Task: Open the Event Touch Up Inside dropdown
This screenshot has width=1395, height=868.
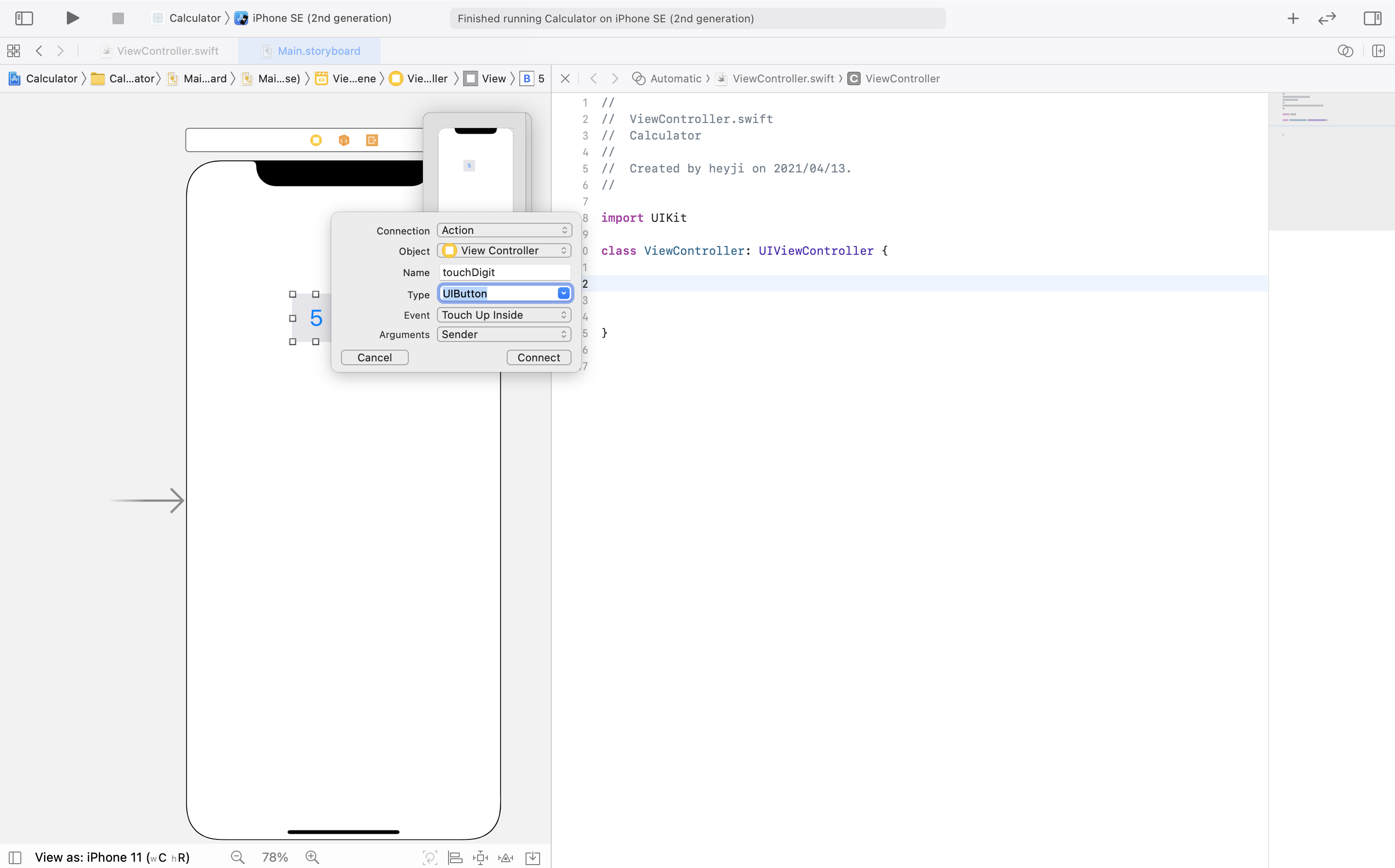Action: [x=504, y=314]
